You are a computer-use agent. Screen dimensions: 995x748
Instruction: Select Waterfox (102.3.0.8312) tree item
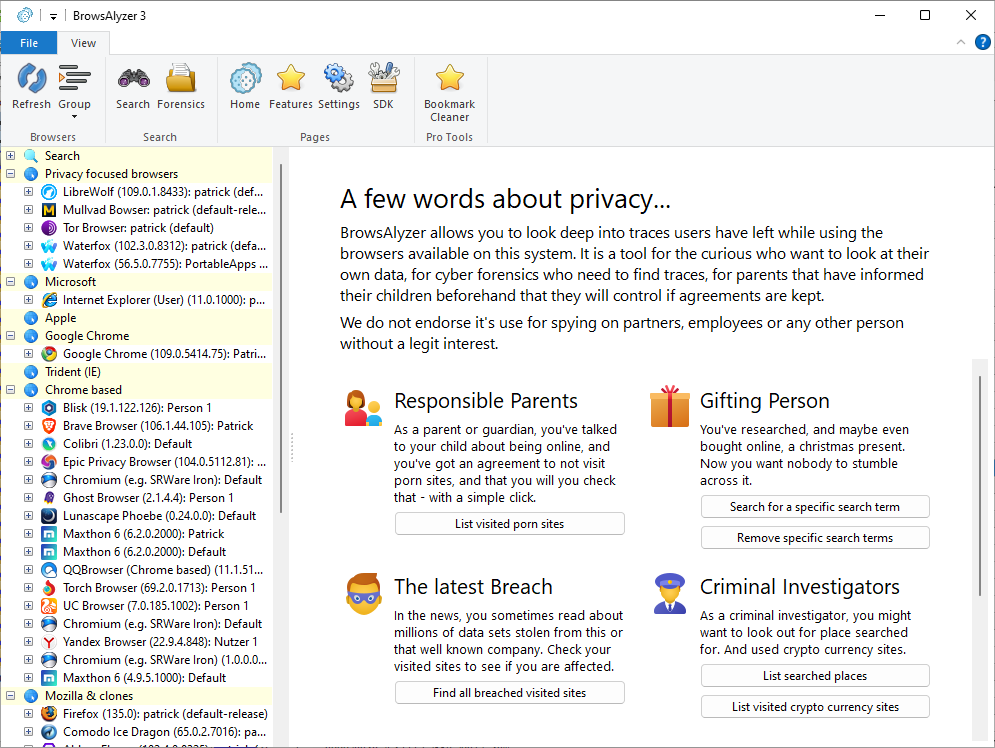[165, 246]
